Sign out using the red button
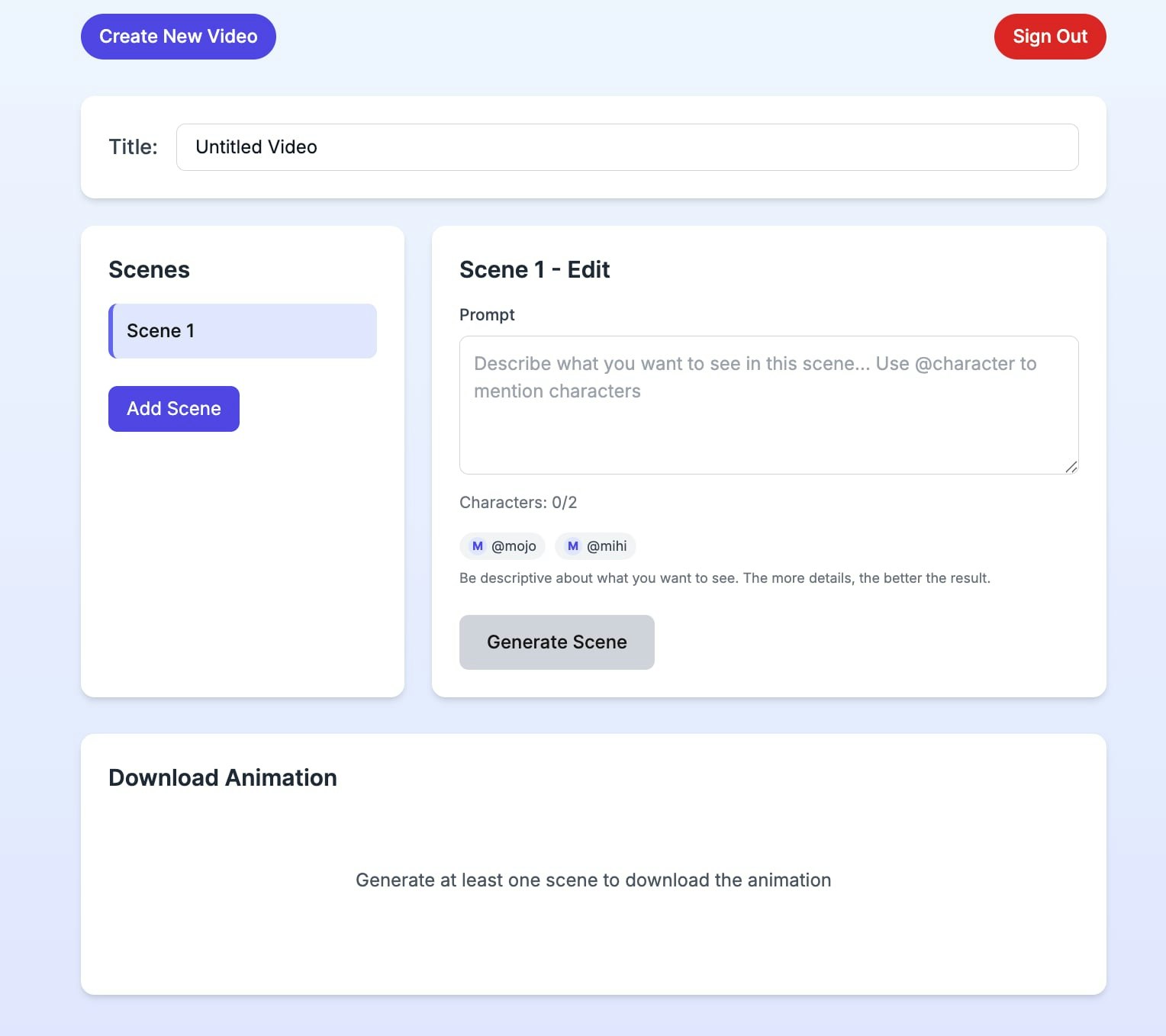The image size is (1166, 1036). (x=1050, y=37)
